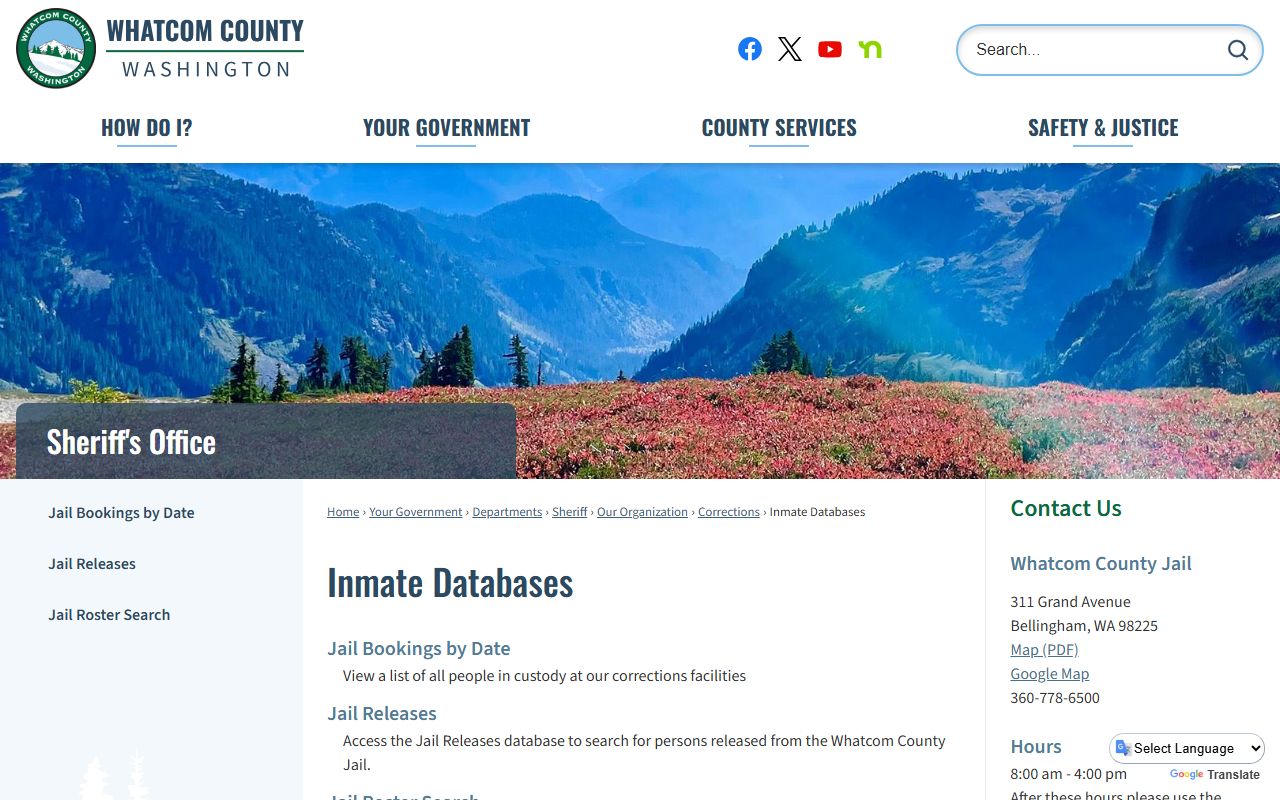
Task: Open Jail Bookings by Date heading link
Action: [x=419, y=649]
